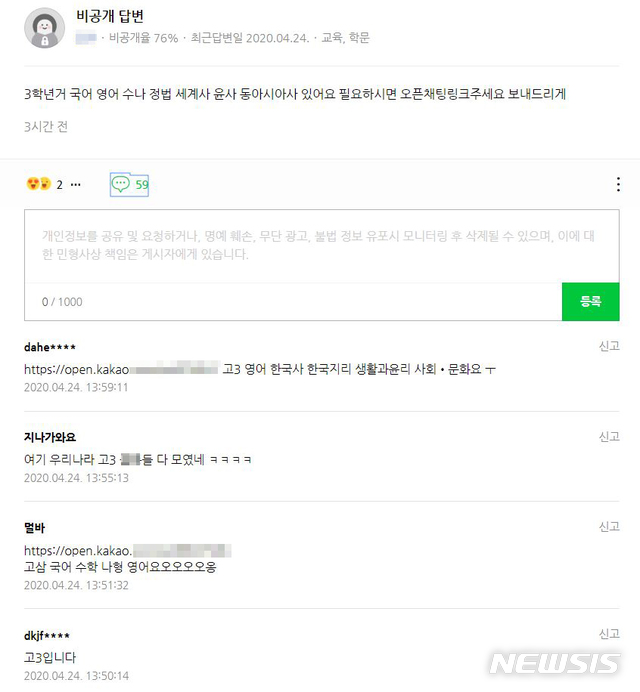
Task: Click the green 등록 submit button
Action: [x=591, y=301]
